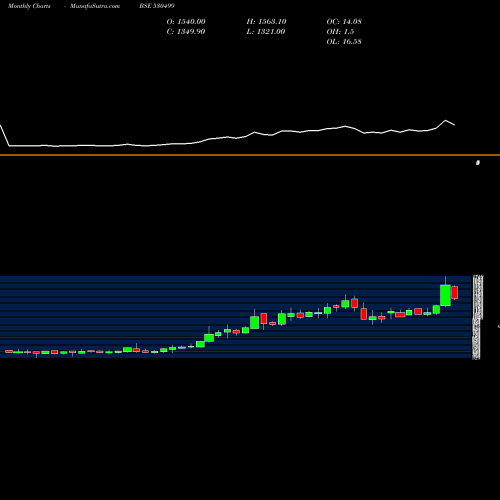
Task: Click the 'Monthly Charts' title text
Action: click(29, 6)
